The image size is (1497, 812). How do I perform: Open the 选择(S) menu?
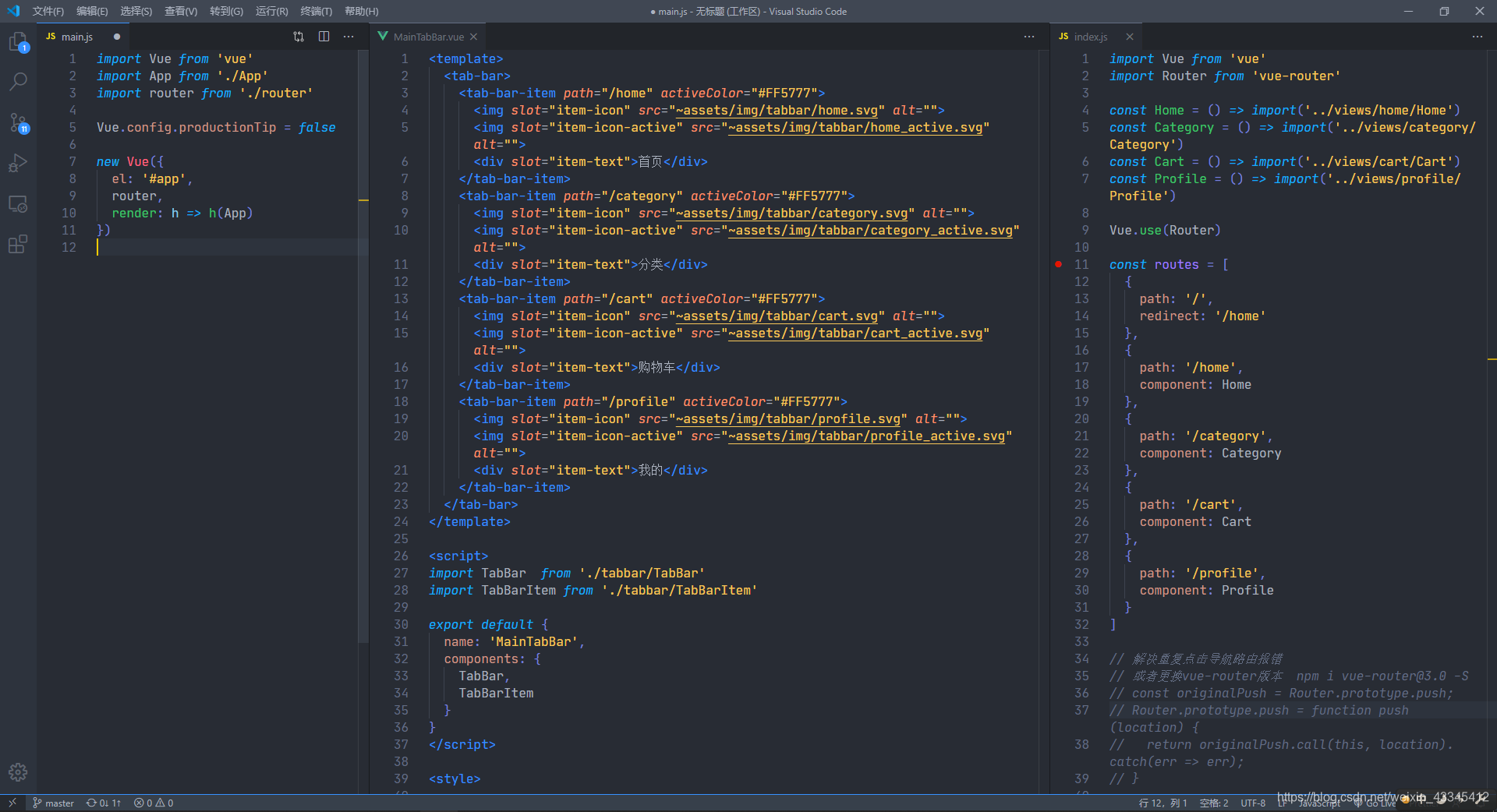[x=136, y=11]
